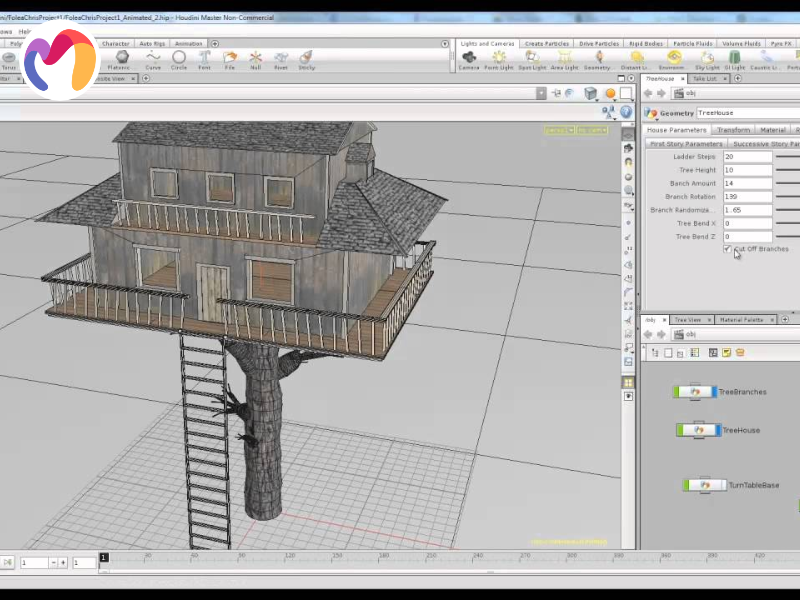The image size is (800, 600).
Task: Click the First Story Parameters button
Action: pos(686,144)
